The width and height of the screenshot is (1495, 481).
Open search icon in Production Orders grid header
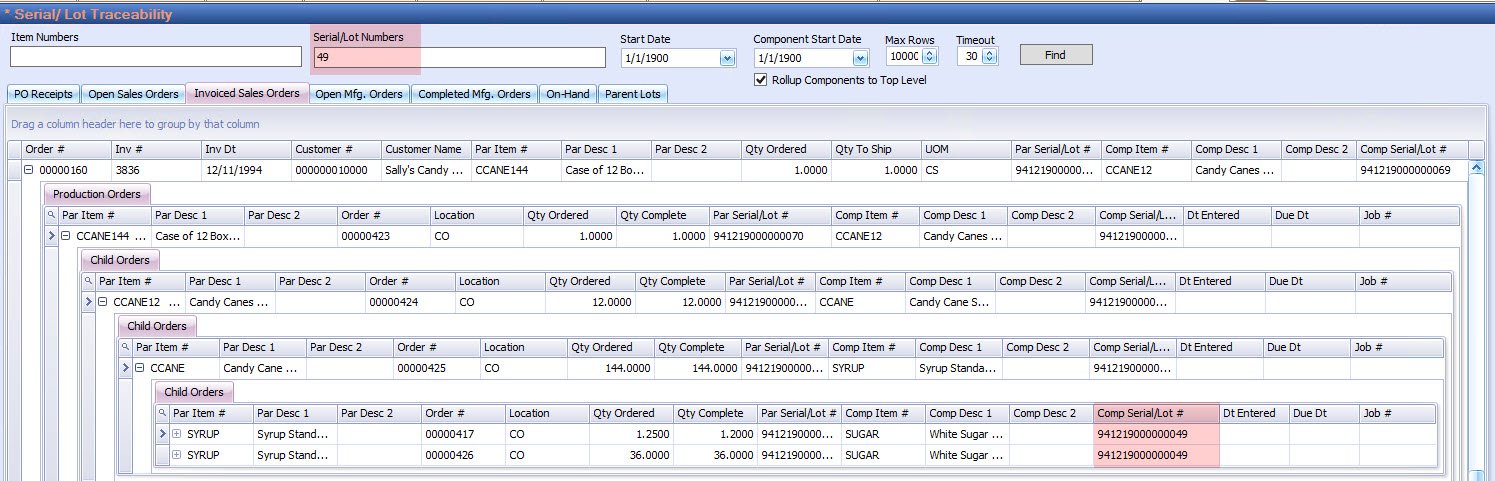pos(52,215)
